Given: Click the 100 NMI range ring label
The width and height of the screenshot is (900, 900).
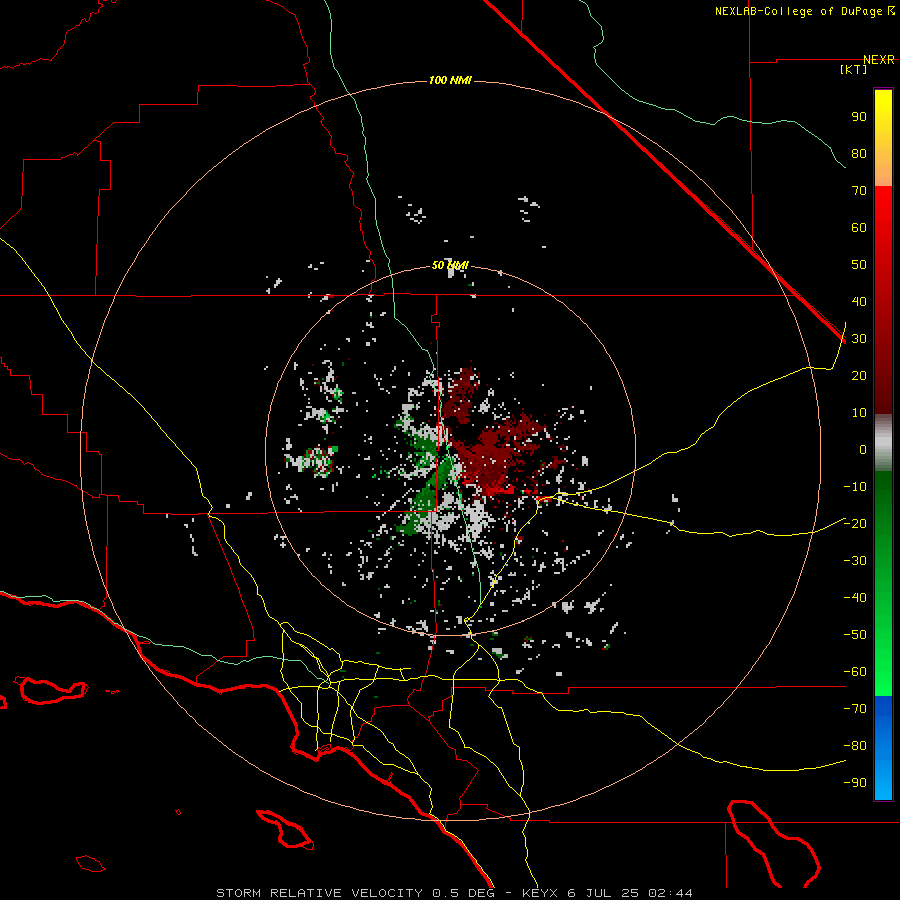Looking at the screenshot, I should click(x=450, y=80).
